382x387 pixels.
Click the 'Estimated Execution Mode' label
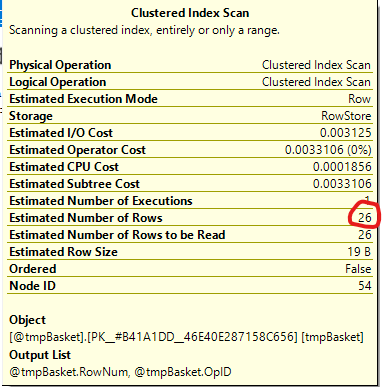[83, 99]
